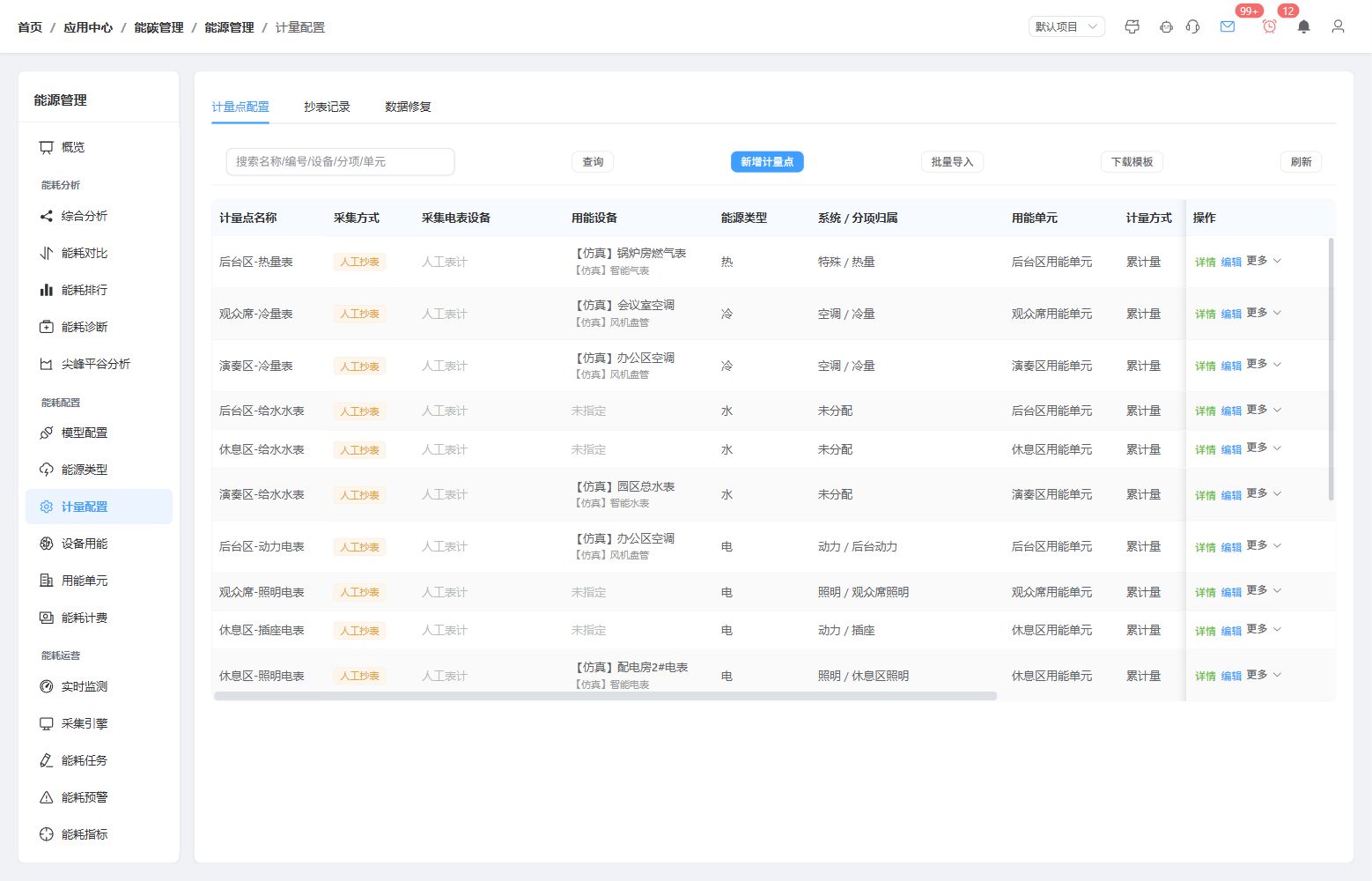Open 详情 for 演奏区-冷量表 row

point(1205,366)
